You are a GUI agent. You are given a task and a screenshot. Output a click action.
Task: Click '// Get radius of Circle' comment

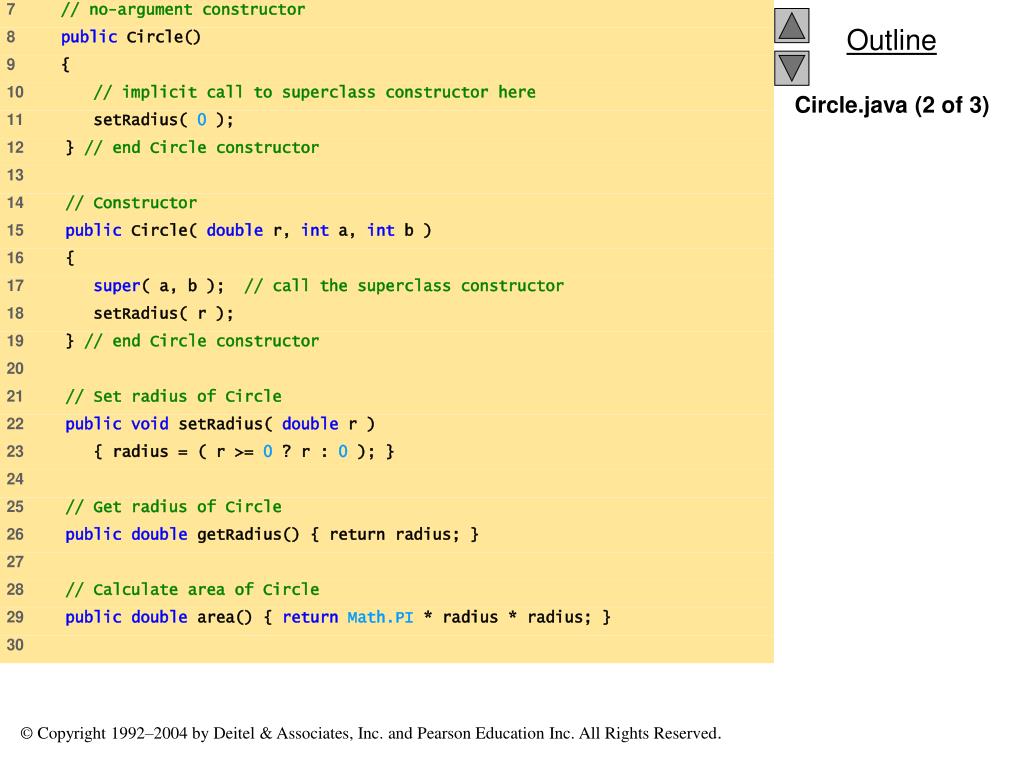[x=173, y=507]
